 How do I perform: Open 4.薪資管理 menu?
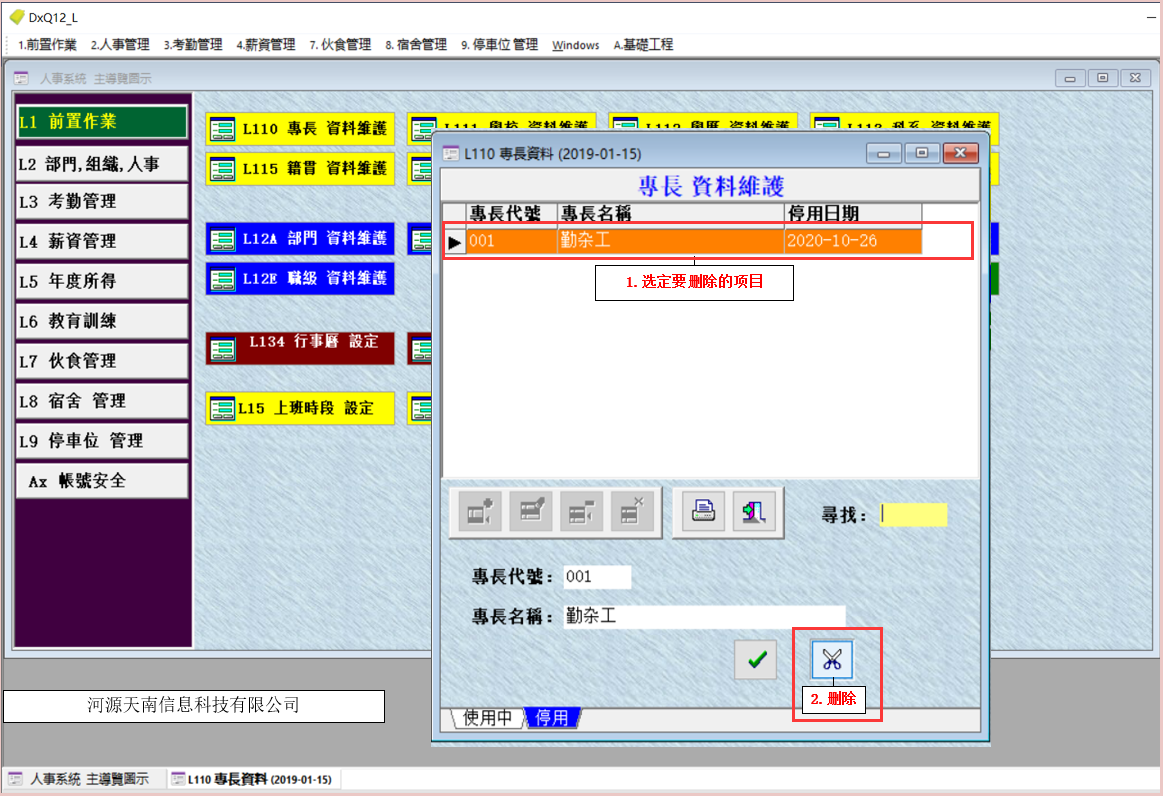(266, 45)
